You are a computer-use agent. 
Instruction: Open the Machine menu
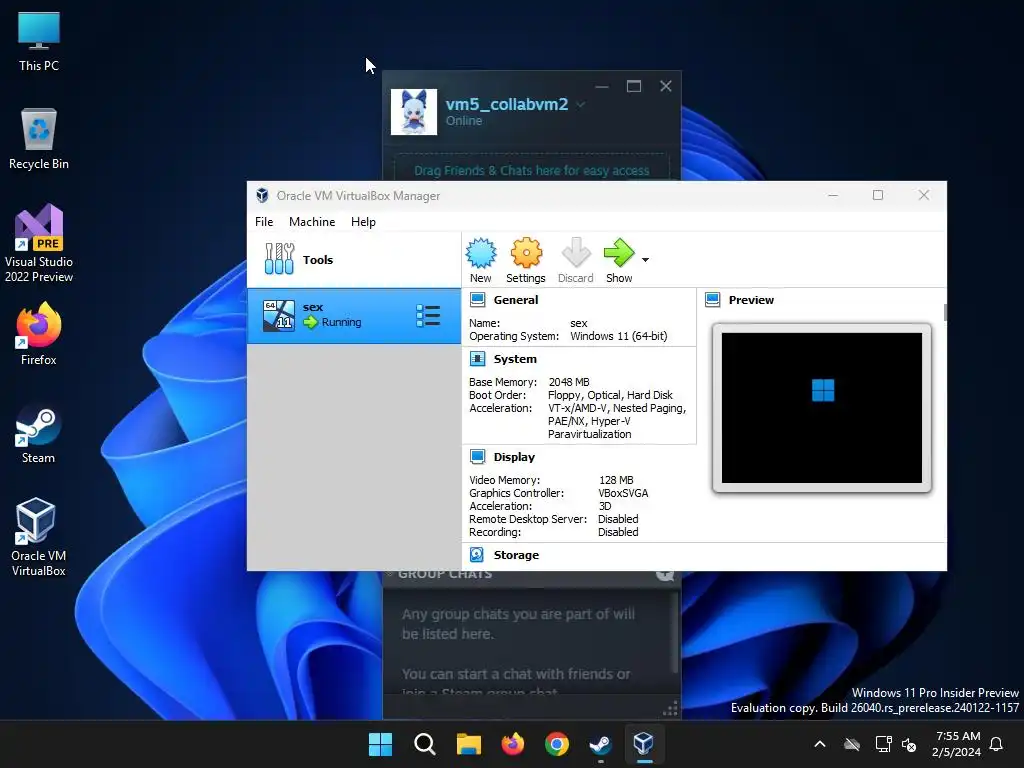point(312,222)
